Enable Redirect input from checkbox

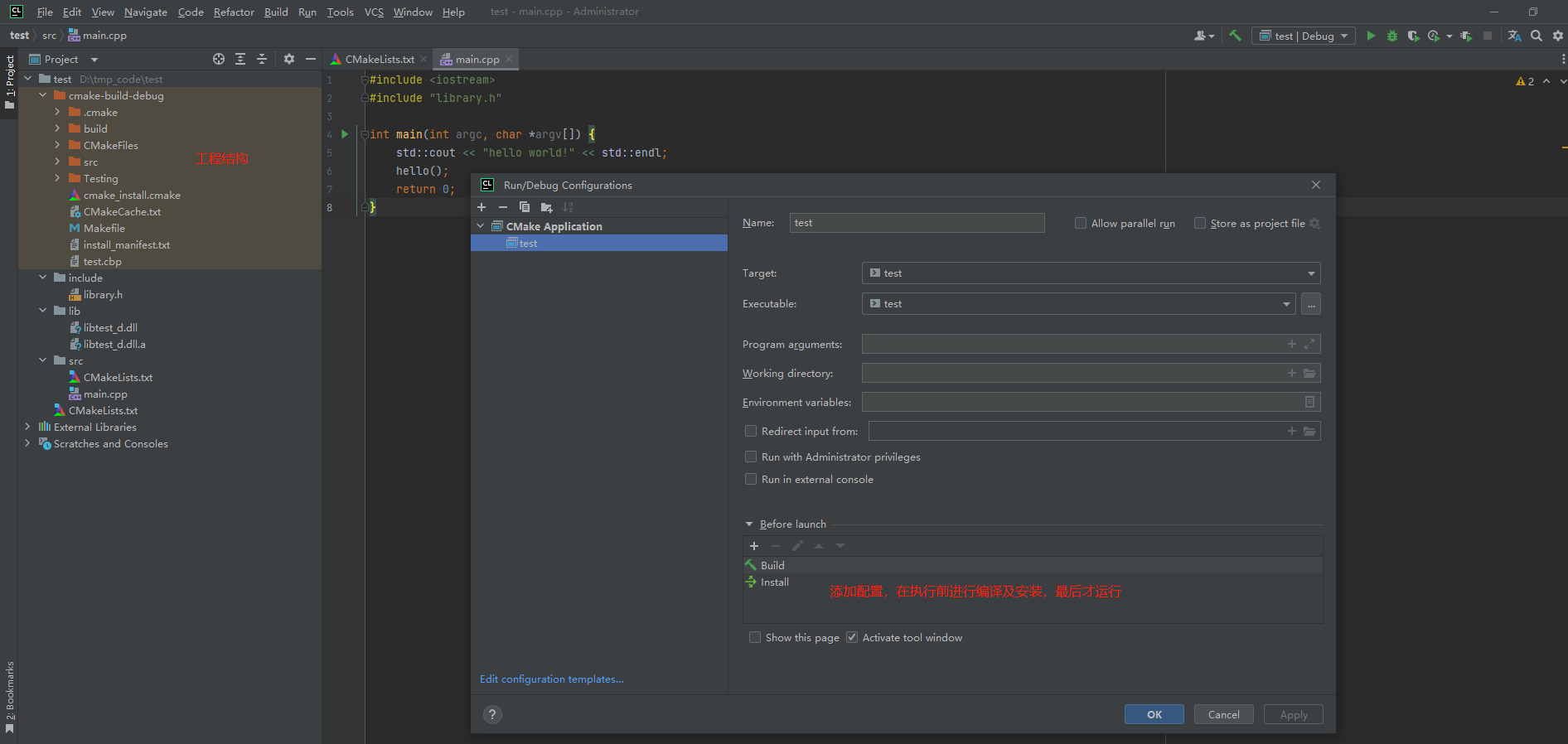pyautogui.click(x=751, y=431)
